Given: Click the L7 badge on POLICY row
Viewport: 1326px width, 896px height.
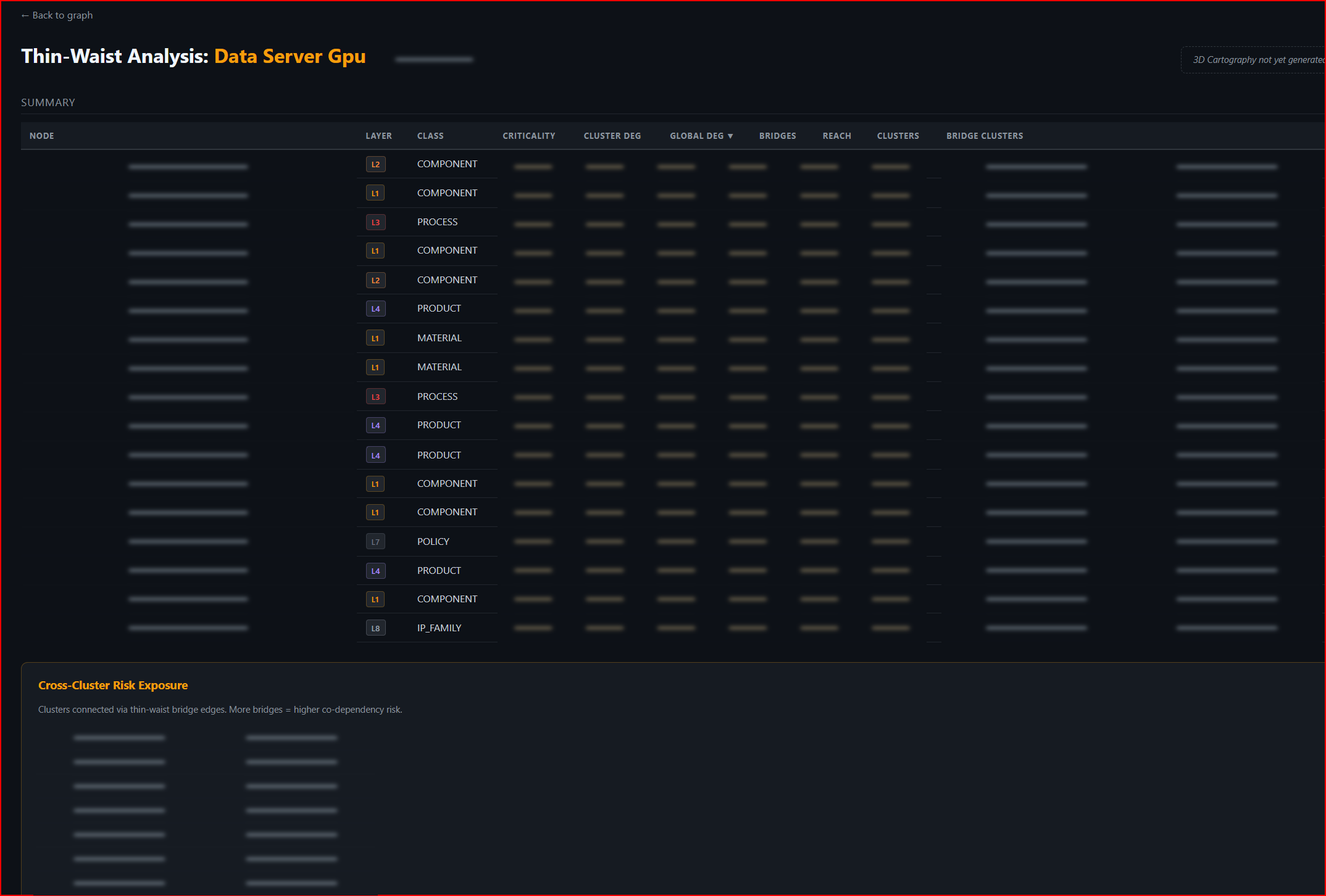Looking at the screenshot, I should tap(375, 542).
